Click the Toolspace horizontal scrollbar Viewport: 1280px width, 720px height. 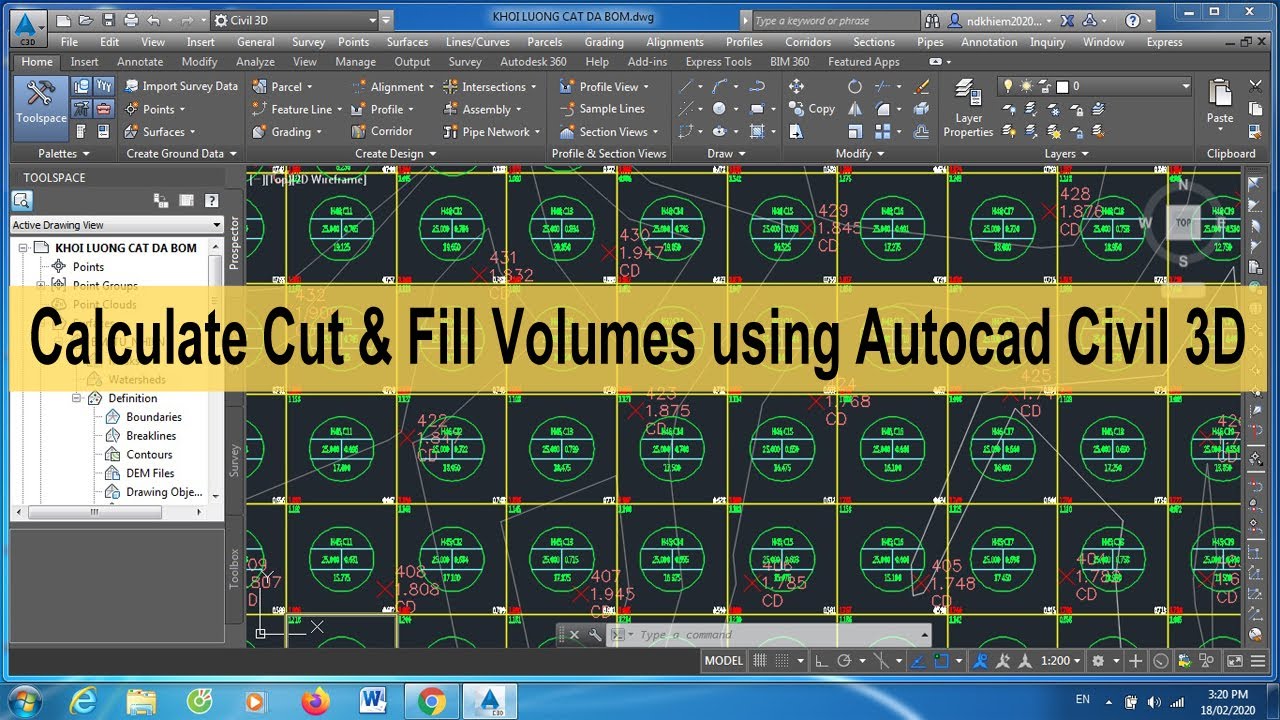109,513
